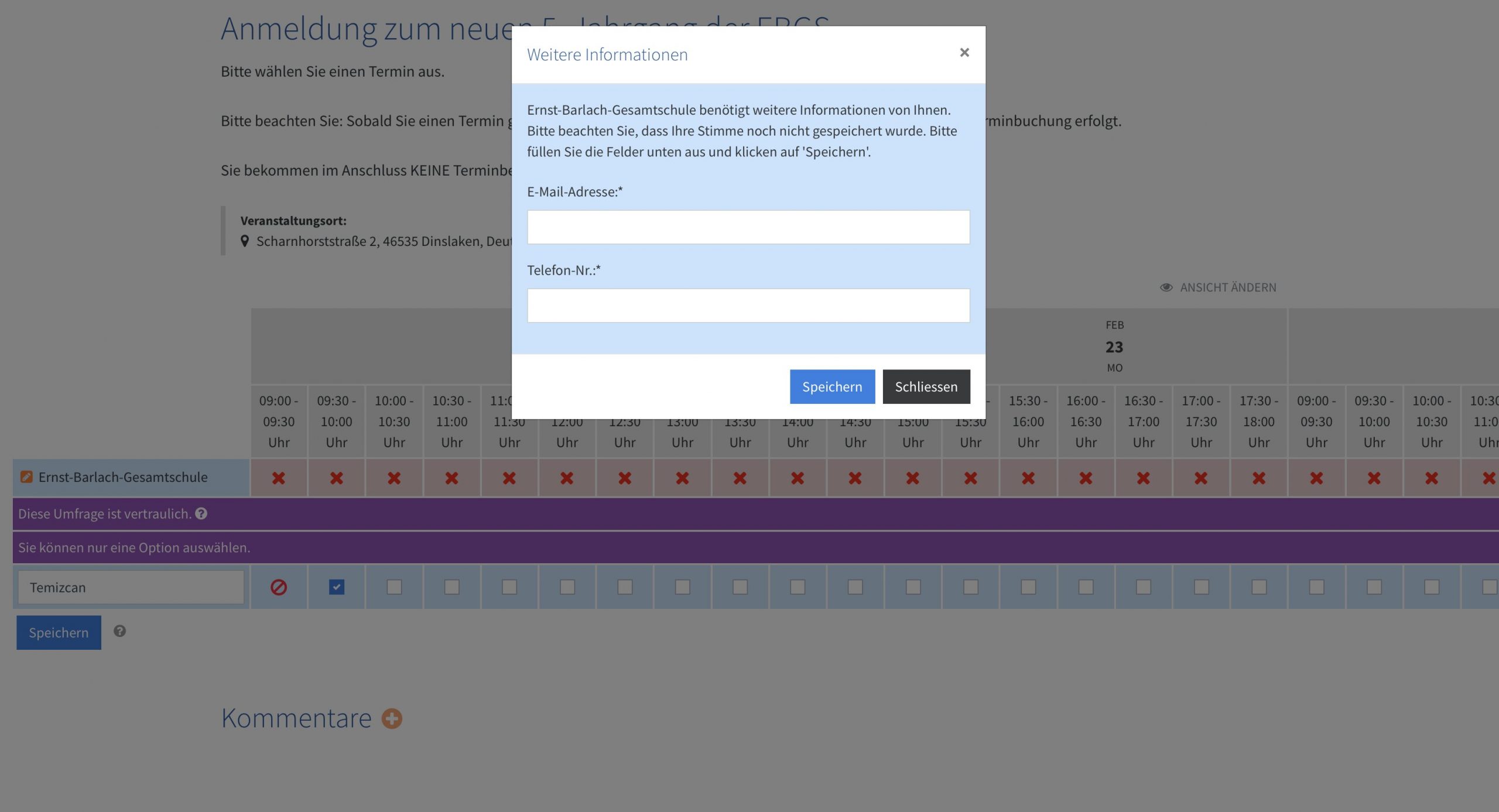This screenshot has width=1499, height=812.
Task: Click the Temizcan name input field
Action: [131, 587]
